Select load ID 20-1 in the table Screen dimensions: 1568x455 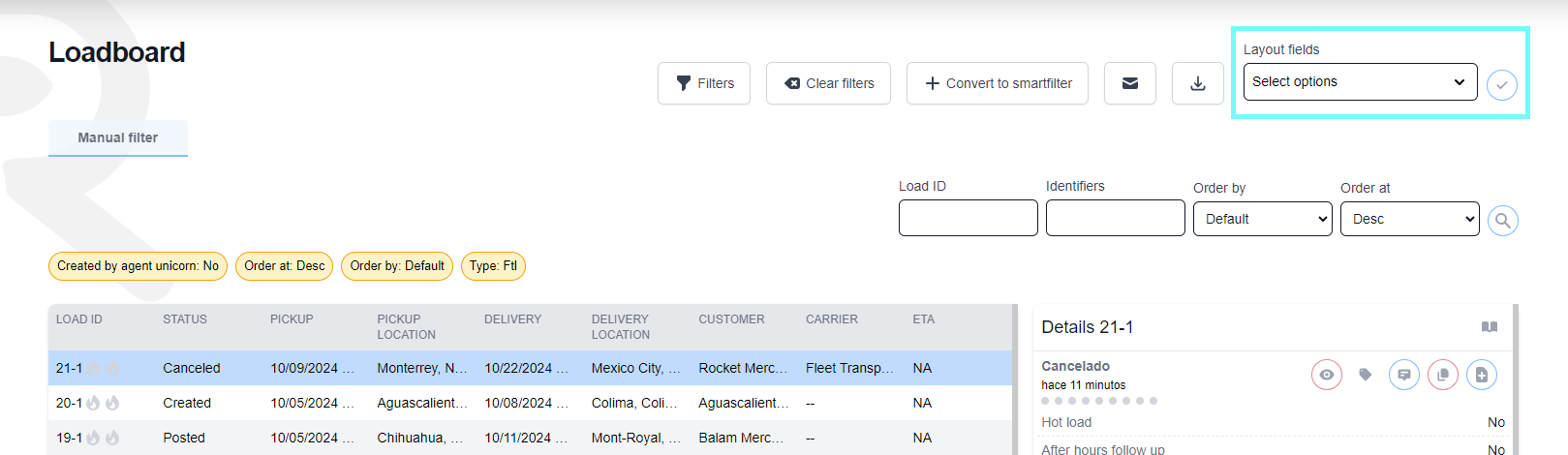pyautogui.click(x=70, y=403)
